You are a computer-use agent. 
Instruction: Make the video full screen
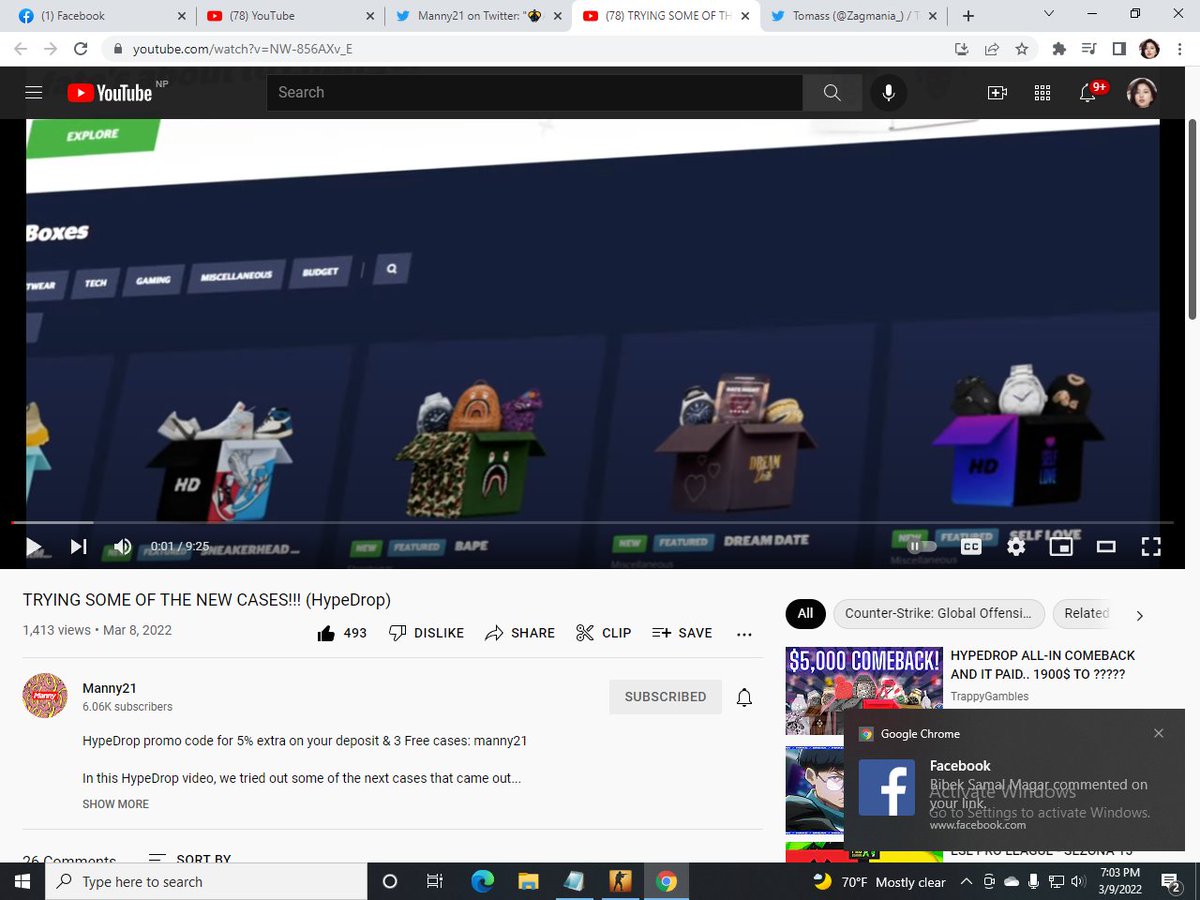point(1151,546)
